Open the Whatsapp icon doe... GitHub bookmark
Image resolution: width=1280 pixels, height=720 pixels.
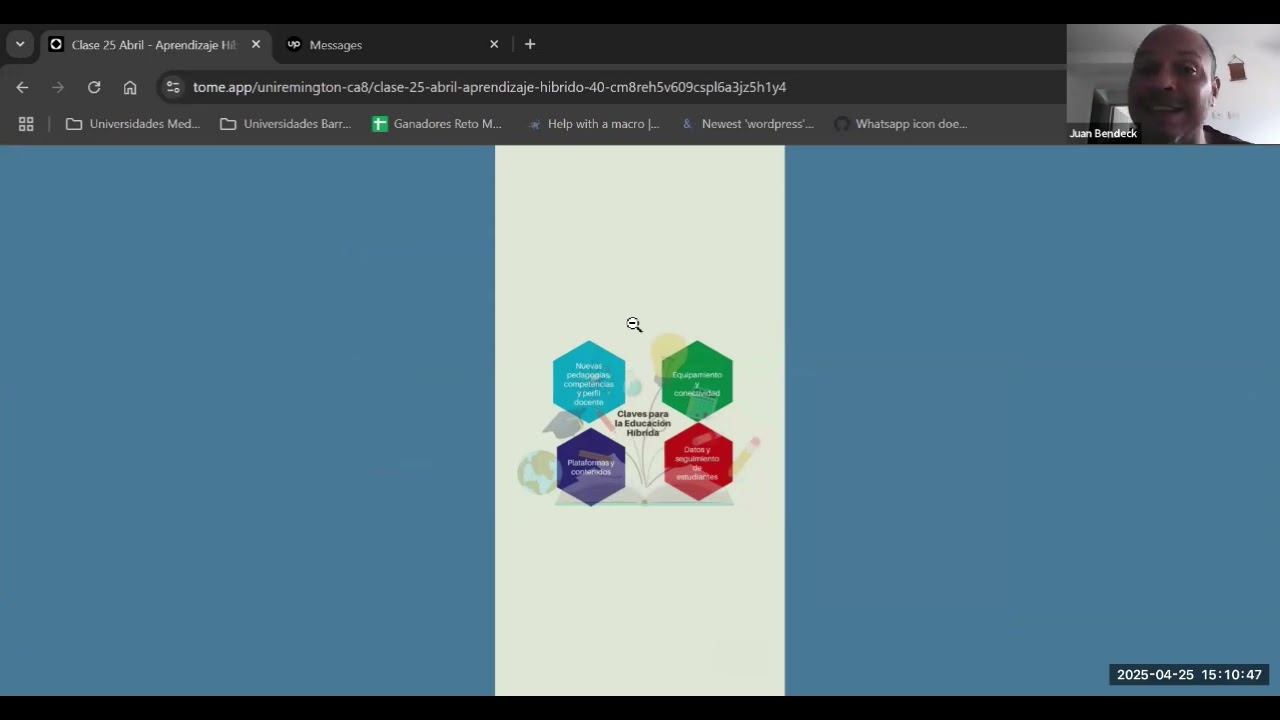coord(900,124)
